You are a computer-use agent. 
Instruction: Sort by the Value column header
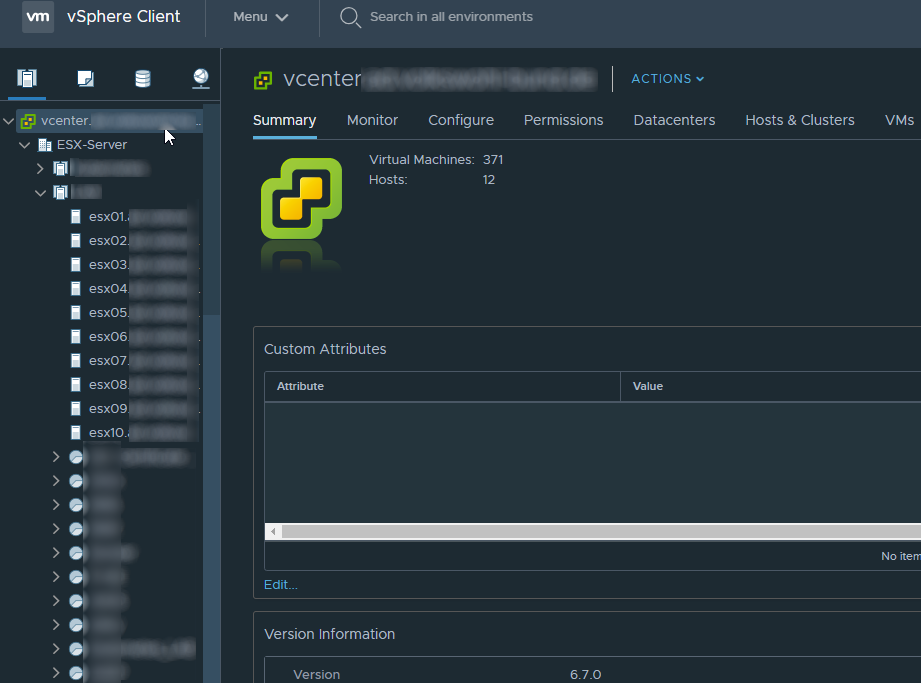(771, 386)
